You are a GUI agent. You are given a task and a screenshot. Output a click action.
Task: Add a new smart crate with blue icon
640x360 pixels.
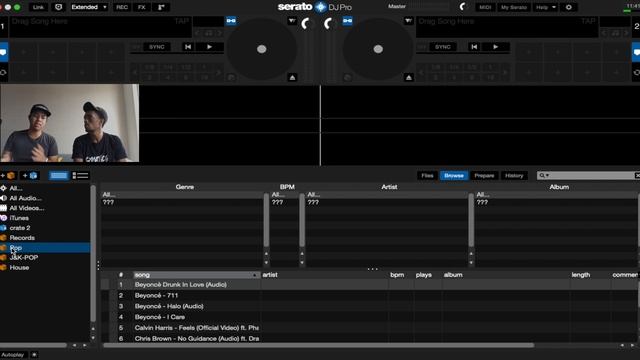(30, 176)
